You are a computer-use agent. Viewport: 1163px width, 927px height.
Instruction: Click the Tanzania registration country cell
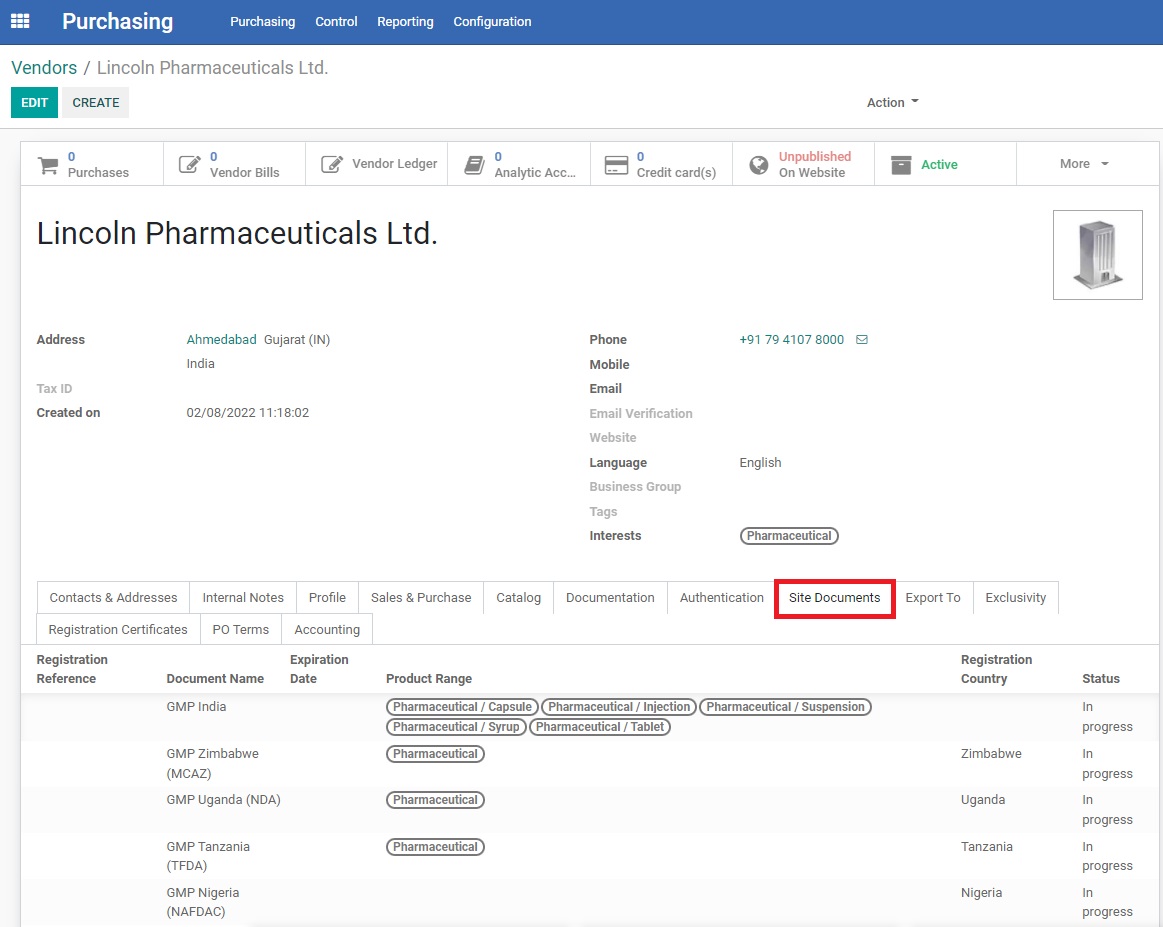(986, 846)
